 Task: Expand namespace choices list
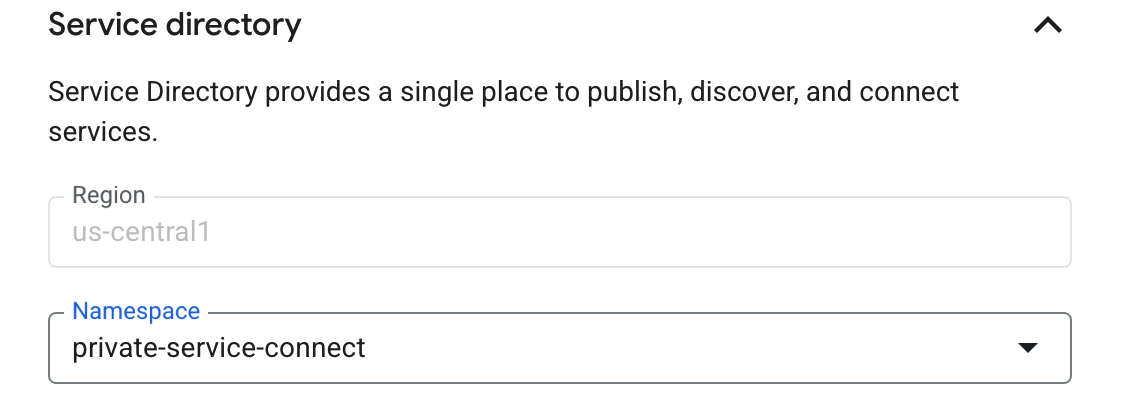pos(1026,348)
